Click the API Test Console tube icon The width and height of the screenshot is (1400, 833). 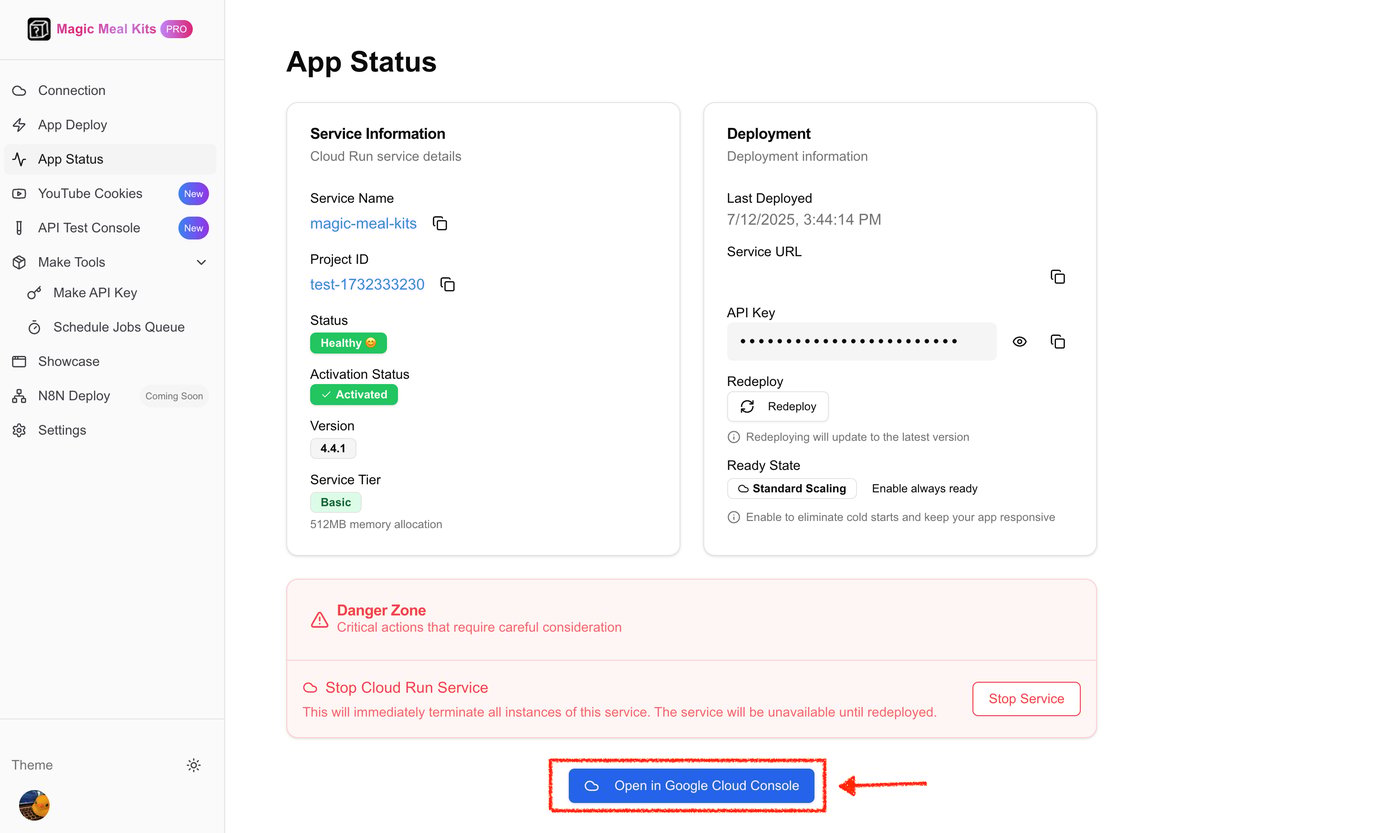pos(19,228)
